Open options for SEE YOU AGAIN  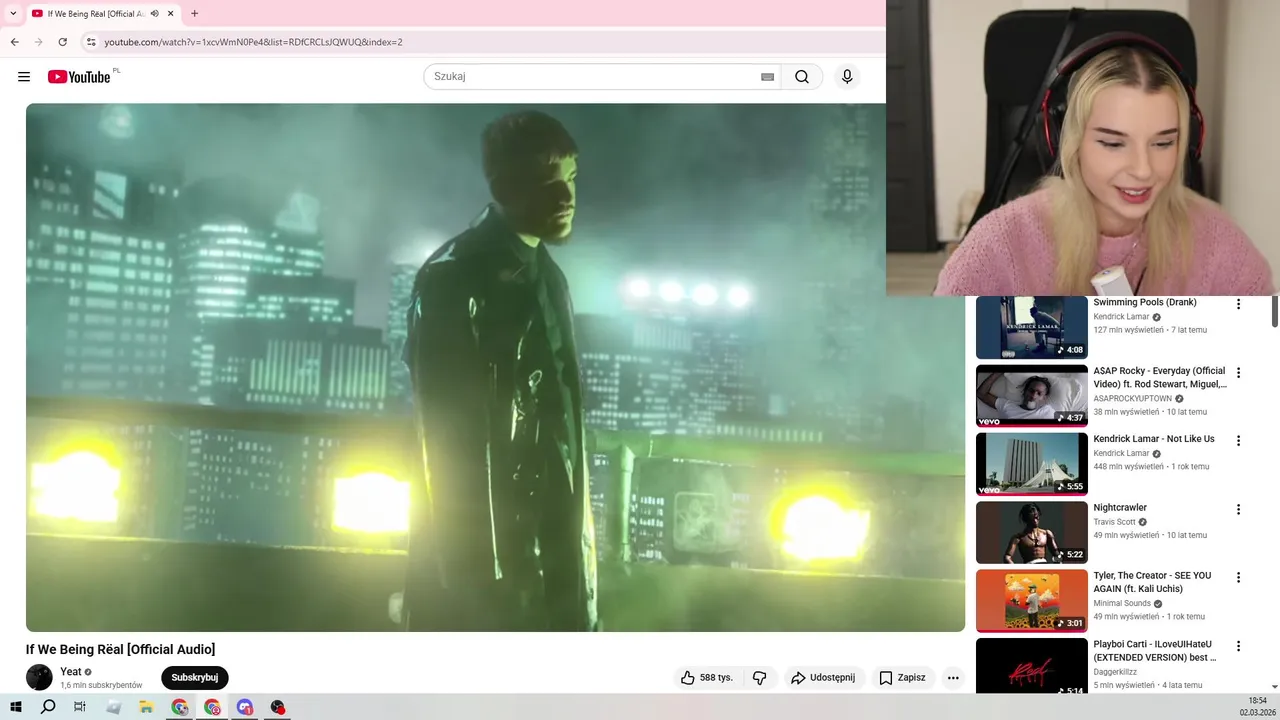(1238, 577)
